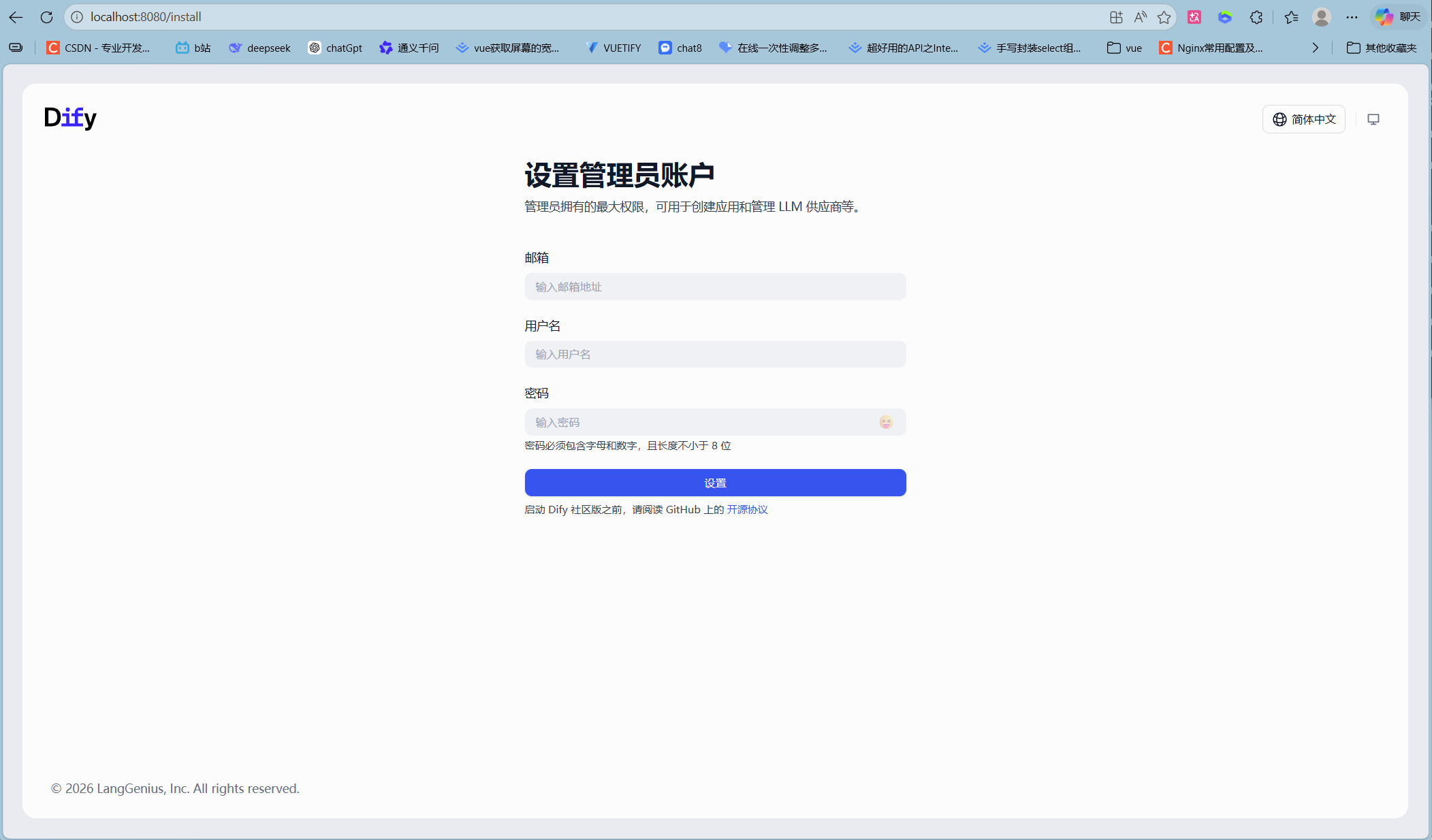This screenshot has width=1432, height=840.
Task: Click the 邮箱 email input field
Action: [715, 287]
